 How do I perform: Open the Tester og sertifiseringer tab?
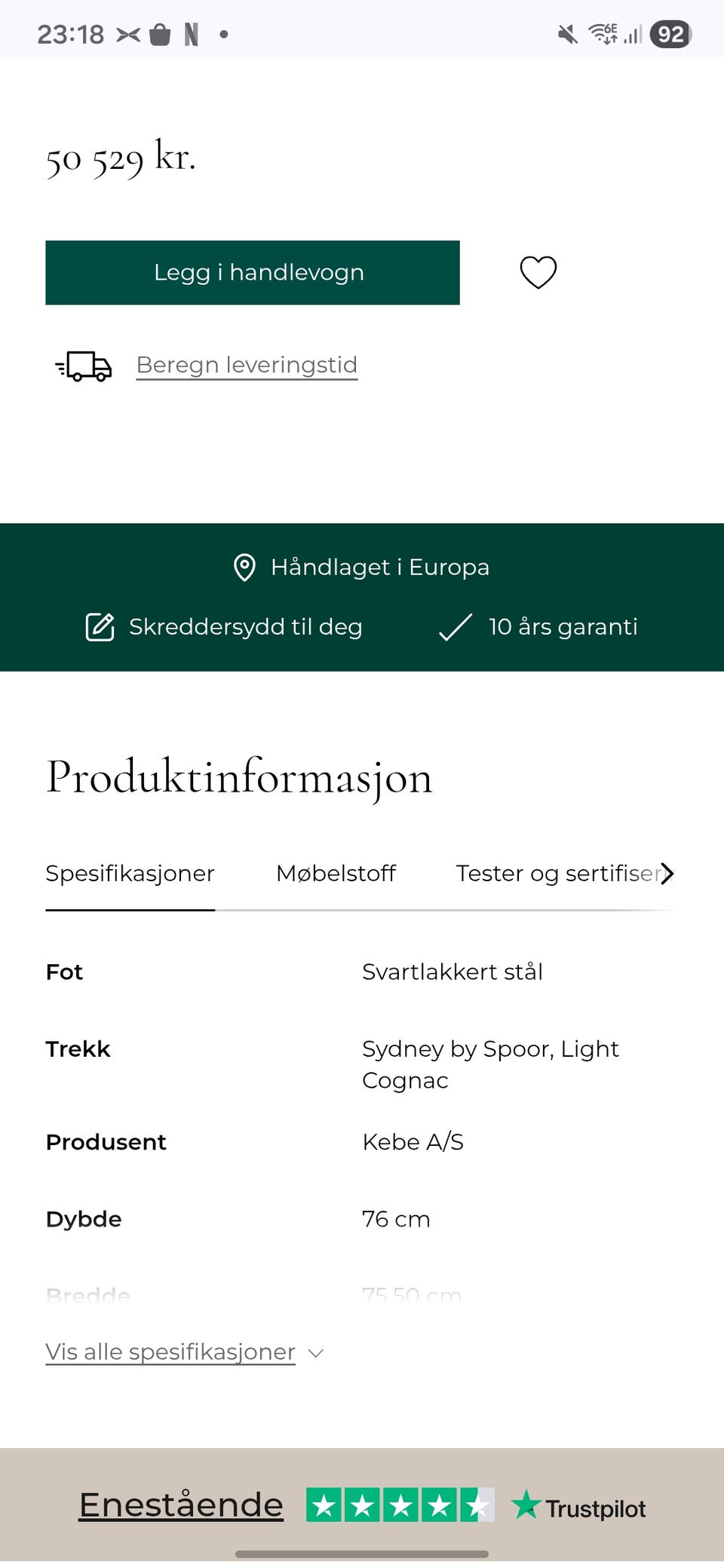click(558, 873)
